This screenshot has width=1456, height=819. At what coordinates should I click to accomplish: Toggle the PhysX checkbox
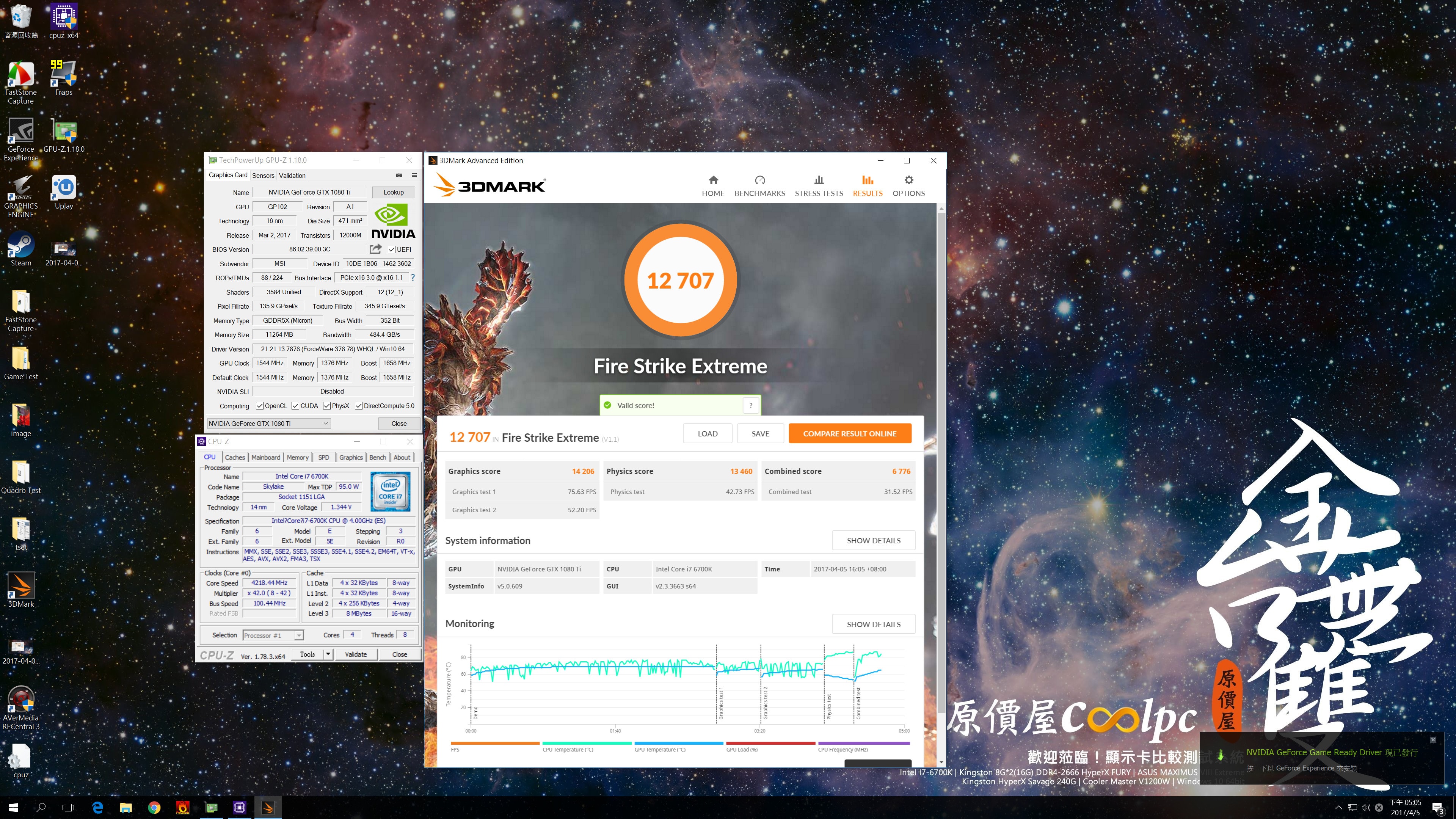pos(327,406)
